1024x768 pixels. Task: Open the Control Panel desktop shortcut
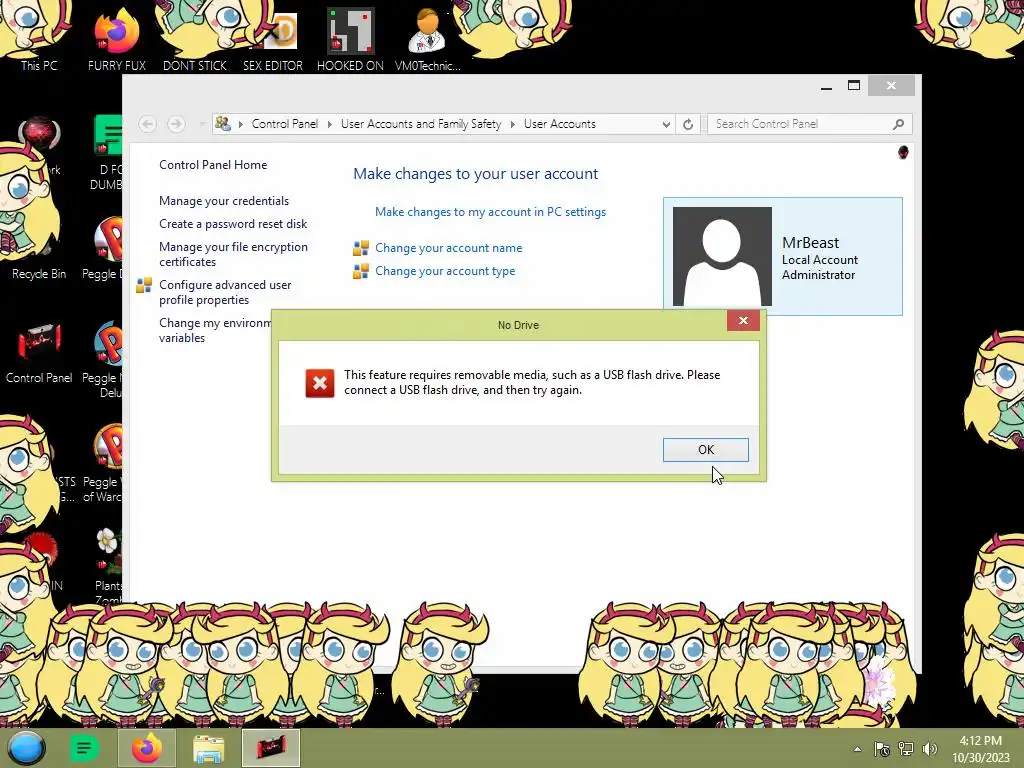tap(39, 353)
